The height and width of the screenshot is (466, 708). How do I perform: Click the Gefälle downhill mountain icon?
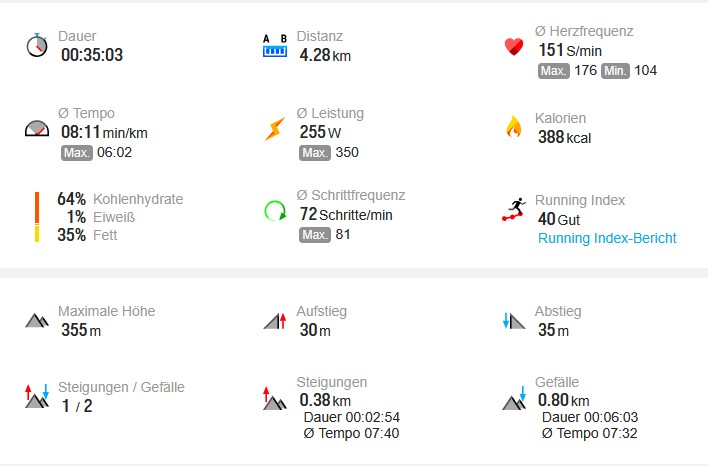[514, 396]
